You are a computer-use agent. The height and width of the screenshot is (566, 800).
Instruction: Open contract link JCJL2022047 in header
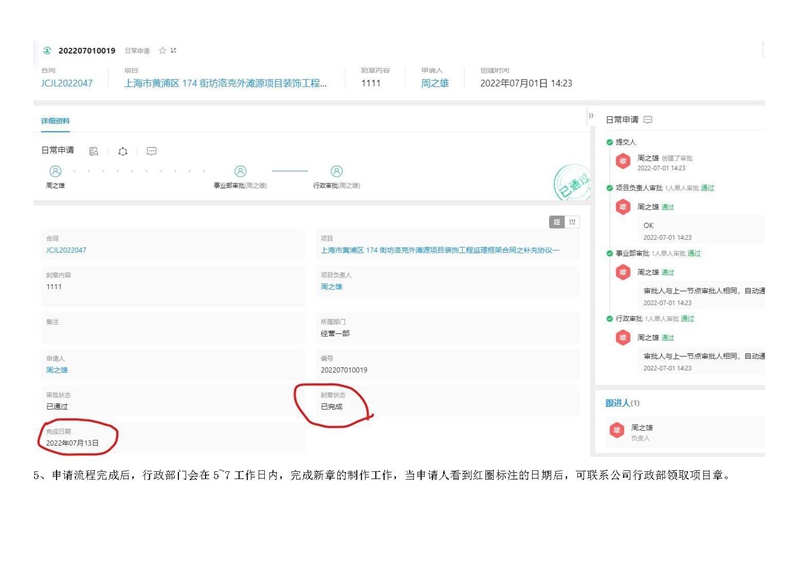[x=66, y=84]
